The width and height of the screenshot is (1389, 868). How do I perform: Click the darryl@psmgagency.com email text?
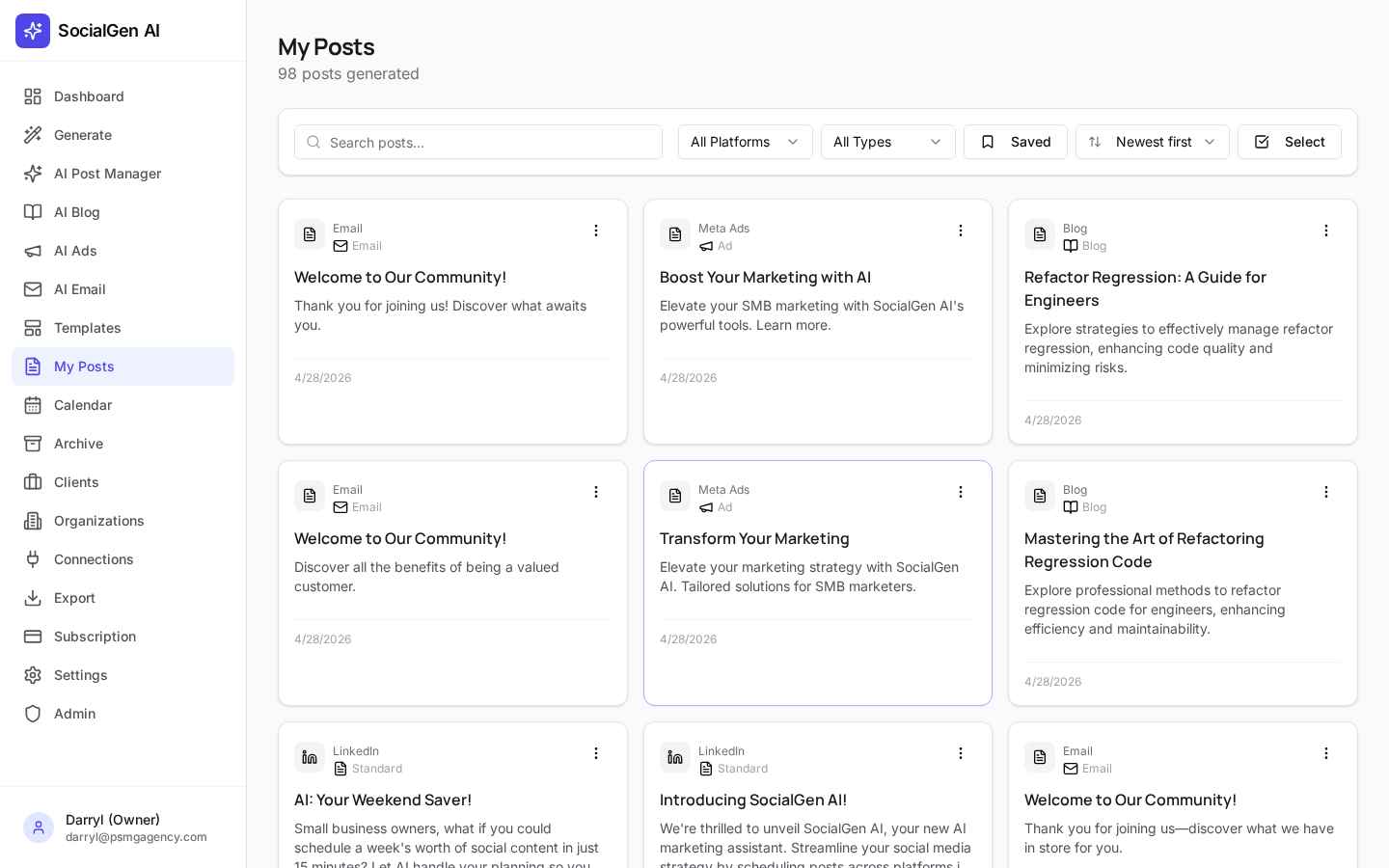(136, 837)
